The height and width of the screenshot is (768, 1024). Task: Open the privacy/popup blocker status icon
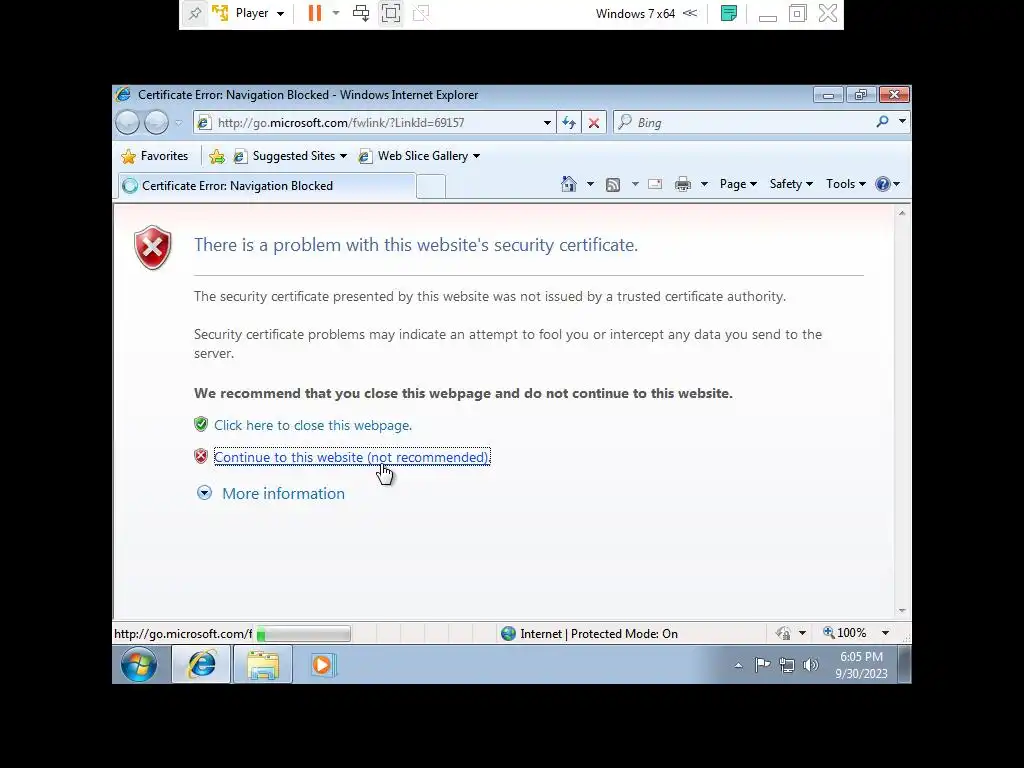pyautogui.click(x=784, y=633)
